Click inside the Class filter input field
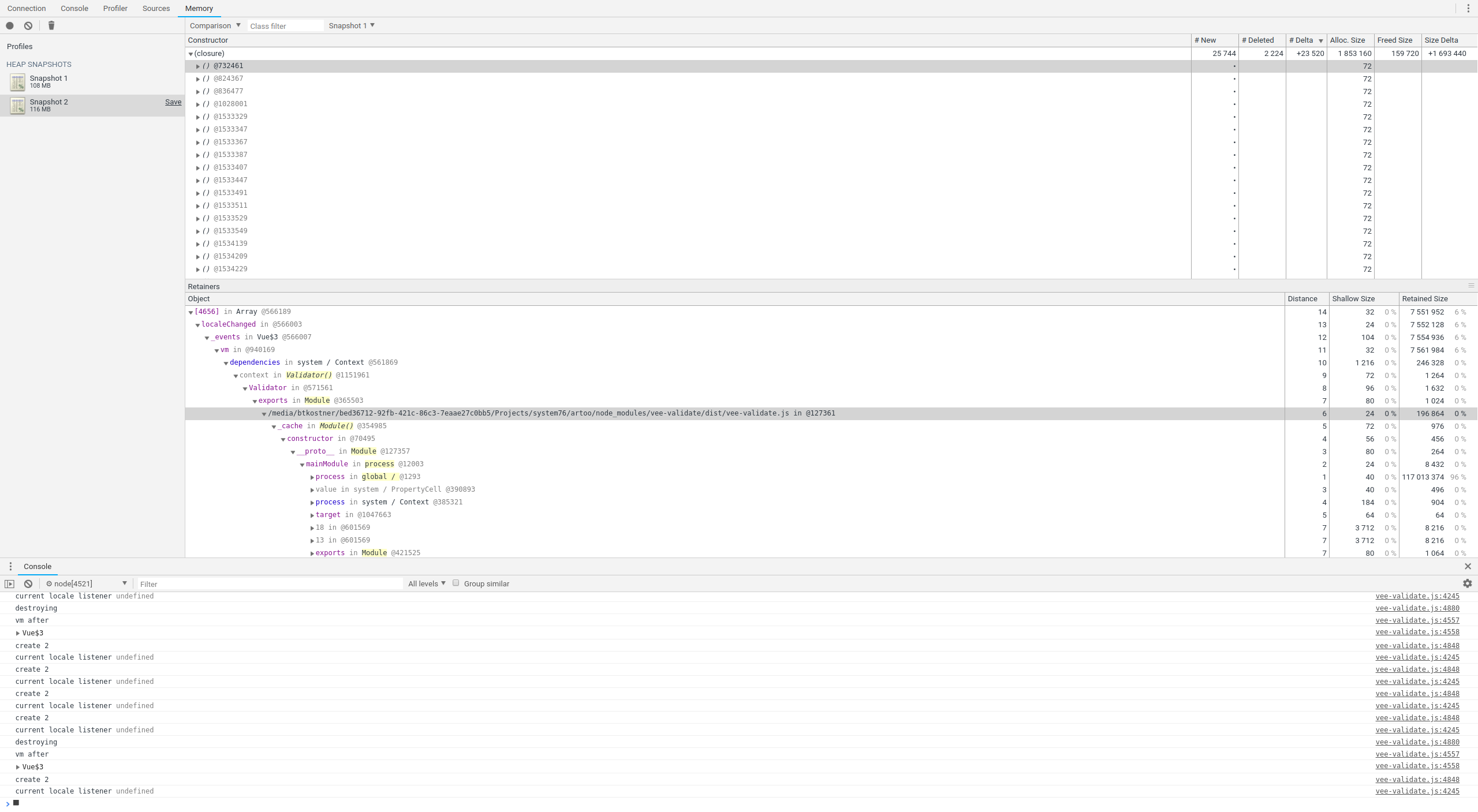Image resolution: width=1478 pixels, height=812 pixels. (285, 25)
